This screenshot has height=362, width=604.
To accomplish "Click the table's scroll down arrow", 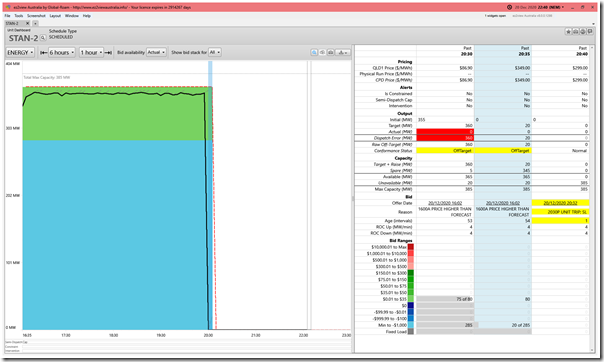I will pyautogui.click(x=592, y=350).
